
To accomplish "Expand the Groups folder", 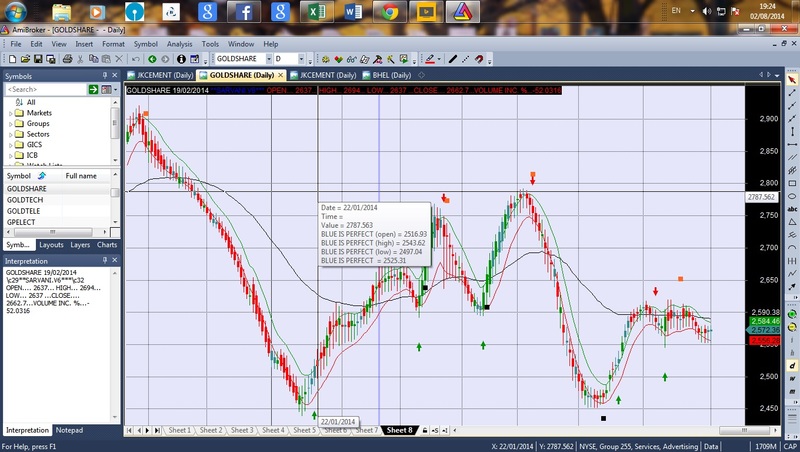I will pyautogui.click(x=11, y=124).
